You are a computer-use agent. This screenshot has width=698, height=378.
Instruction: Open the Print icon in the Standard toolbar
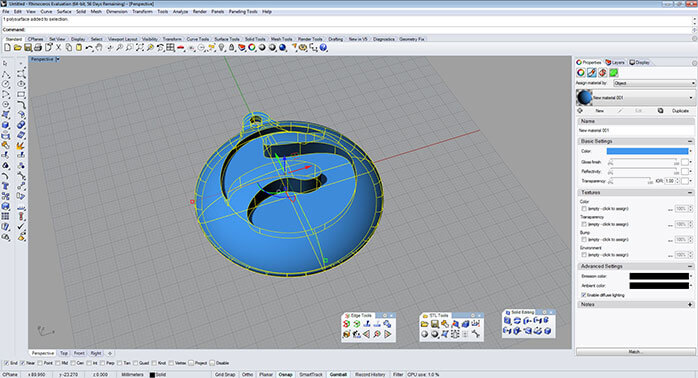[x=38, y=48]
